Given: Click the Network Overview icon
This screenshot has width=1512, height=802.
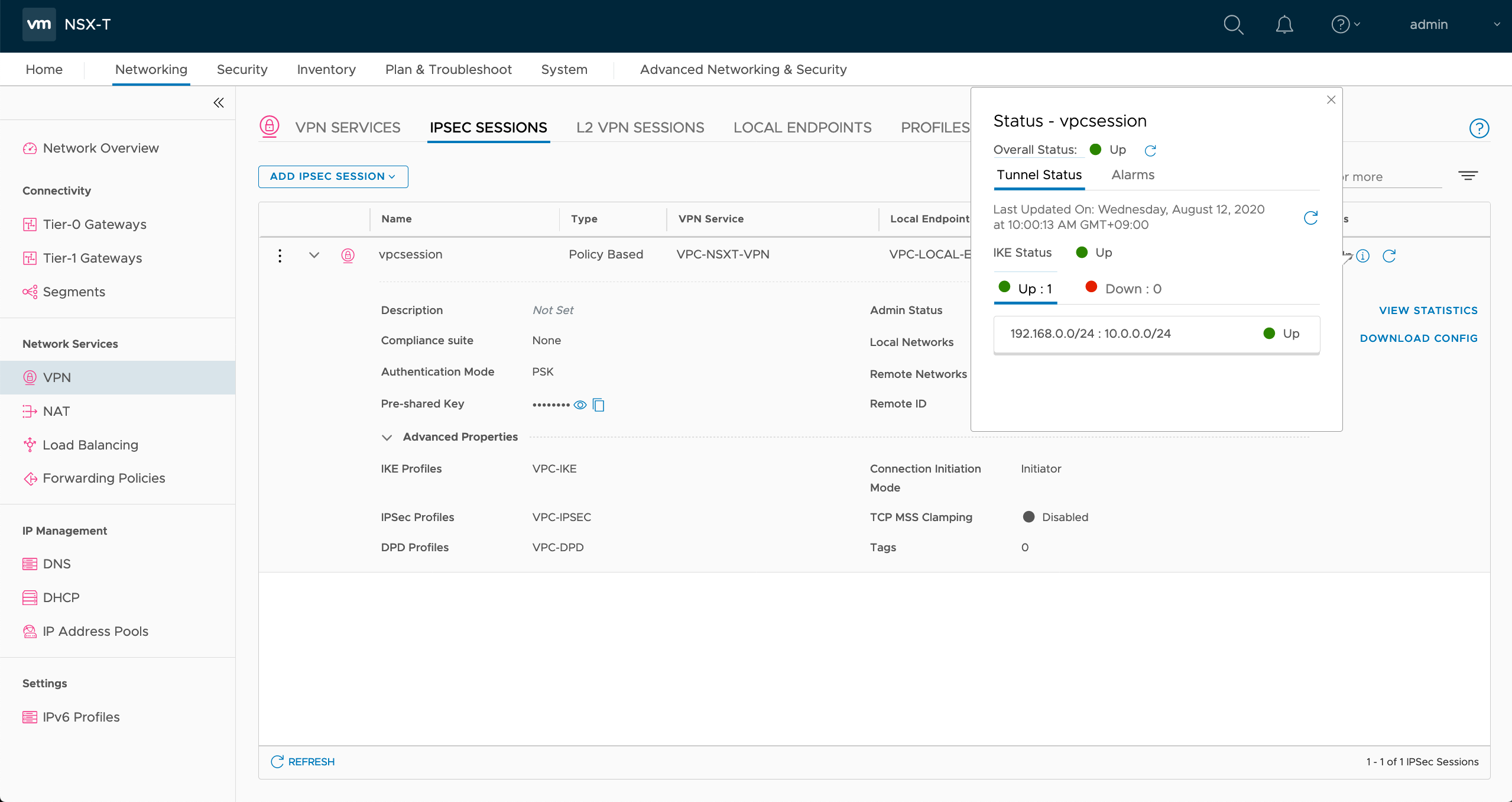Looking at the screenshot, I should (30, 148).
